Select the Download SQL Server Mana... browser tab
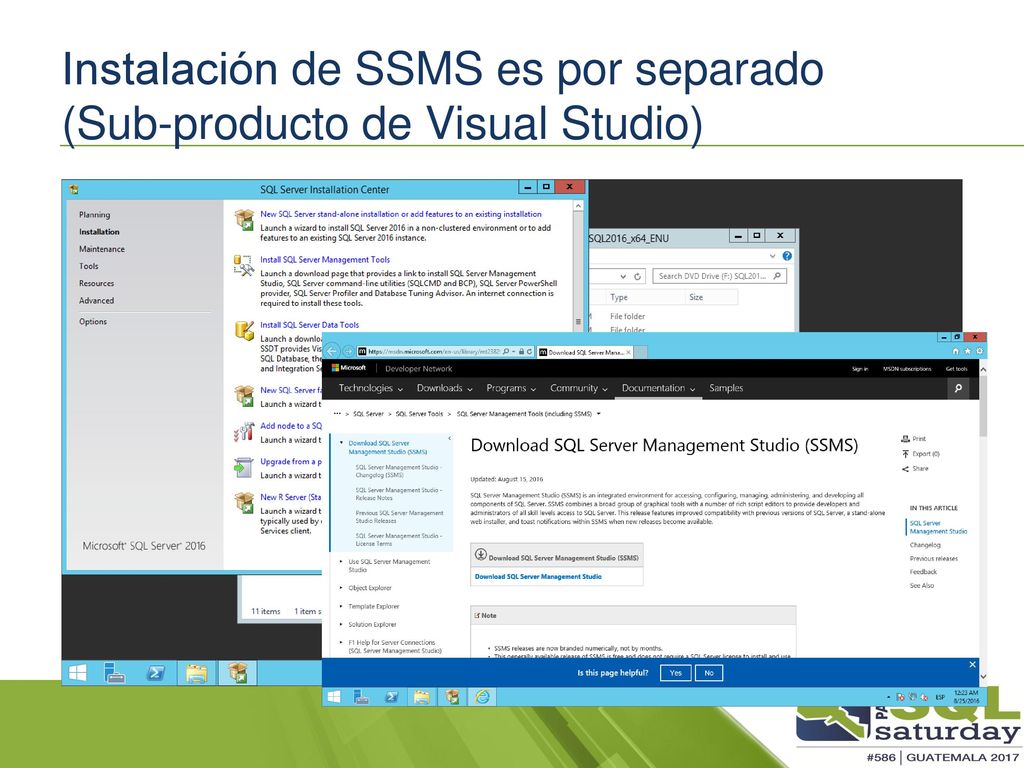1024x768 pixels. coord(585,352)
